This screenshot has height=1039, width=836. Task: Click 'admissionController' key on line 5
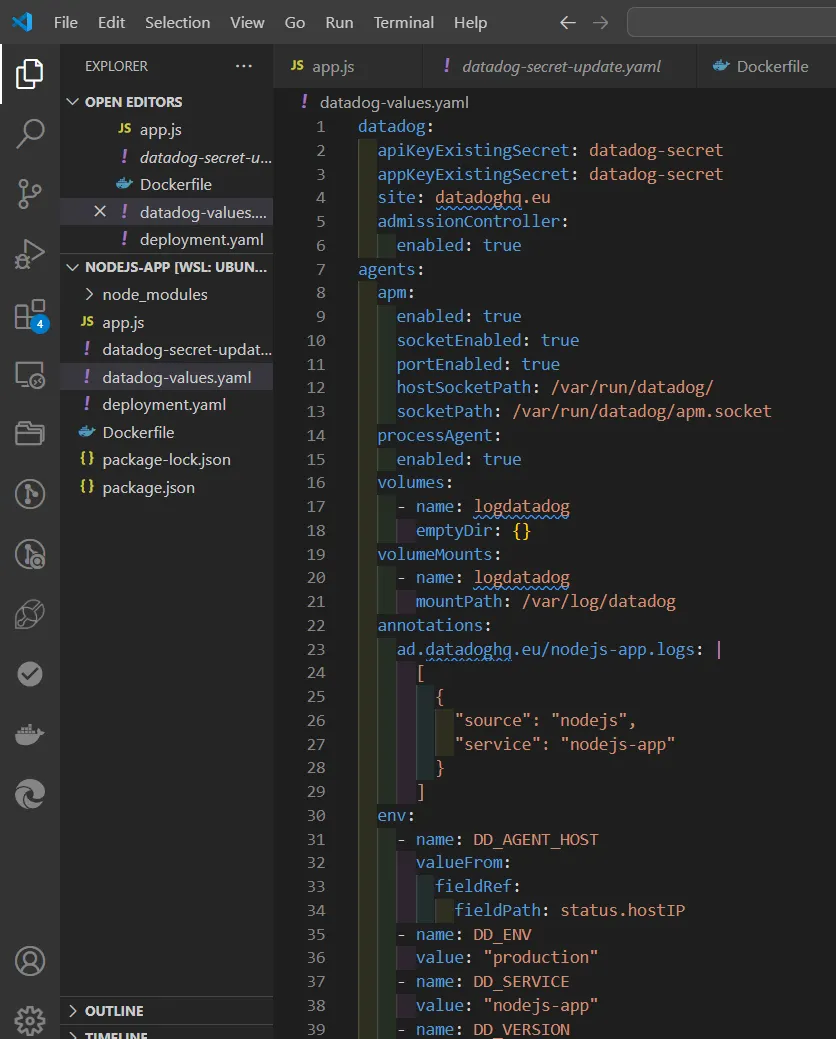[468, 221]
